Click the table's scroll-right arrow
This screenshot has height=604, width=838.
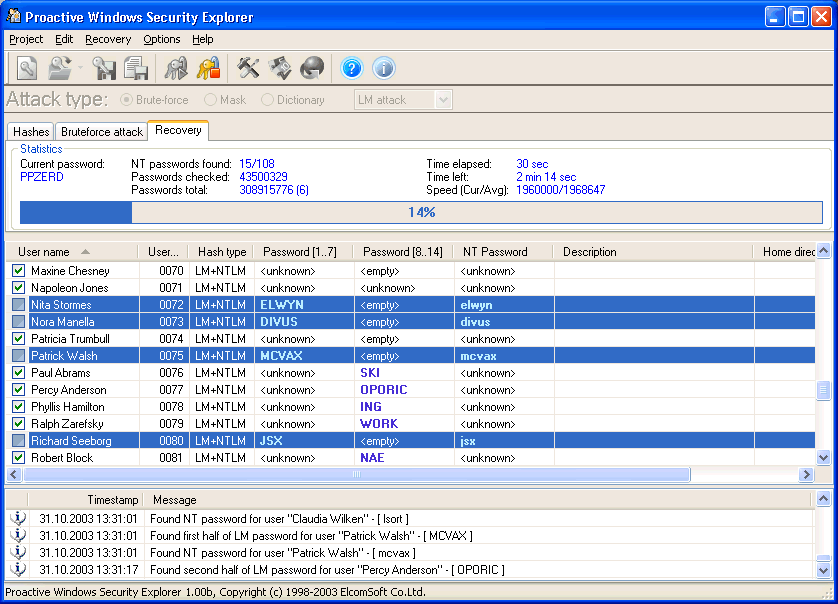(x=806, y=474)
